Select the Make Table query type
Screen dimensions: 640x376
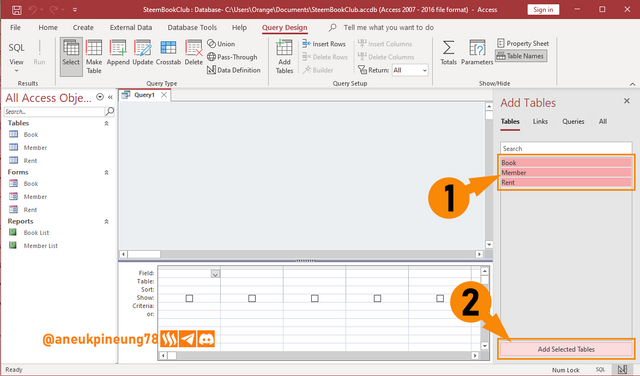coord(94,57)
